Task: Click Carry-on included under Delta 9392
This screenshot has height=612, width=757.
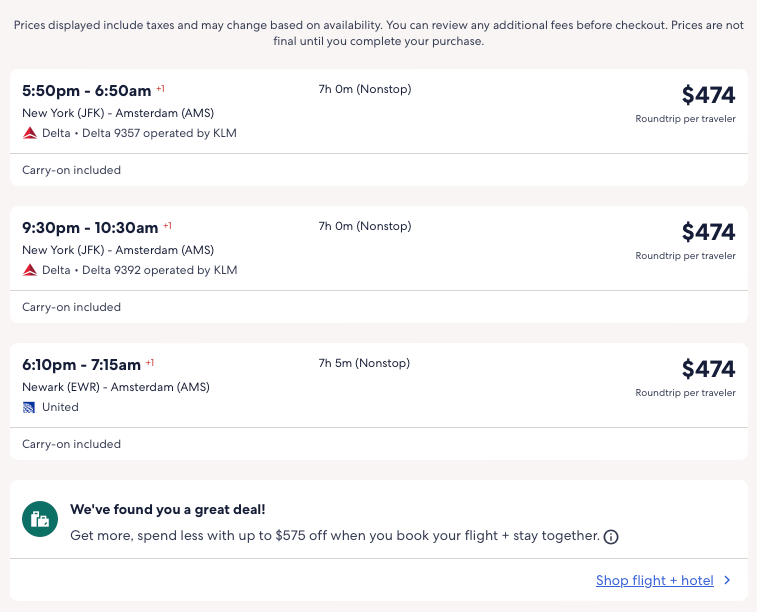Action: click(71, 307)
